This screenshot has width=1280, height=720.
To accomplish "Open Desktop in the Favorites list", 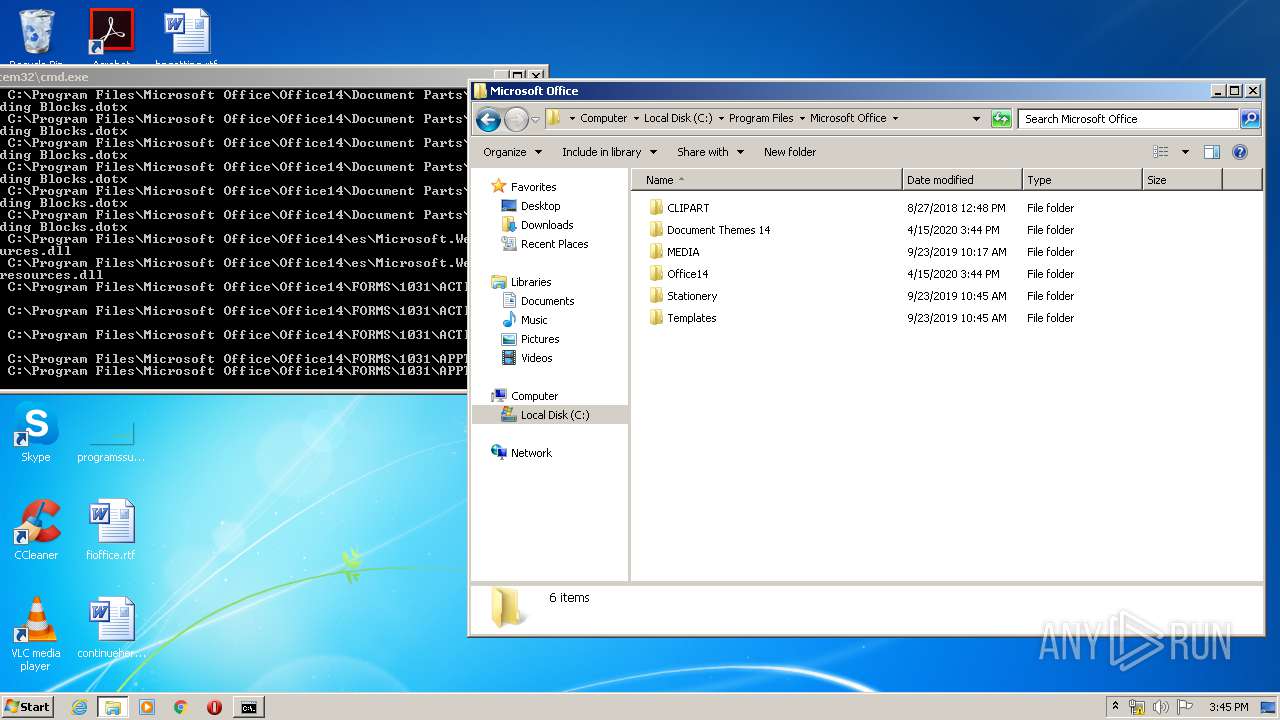I will click(540, 206).
